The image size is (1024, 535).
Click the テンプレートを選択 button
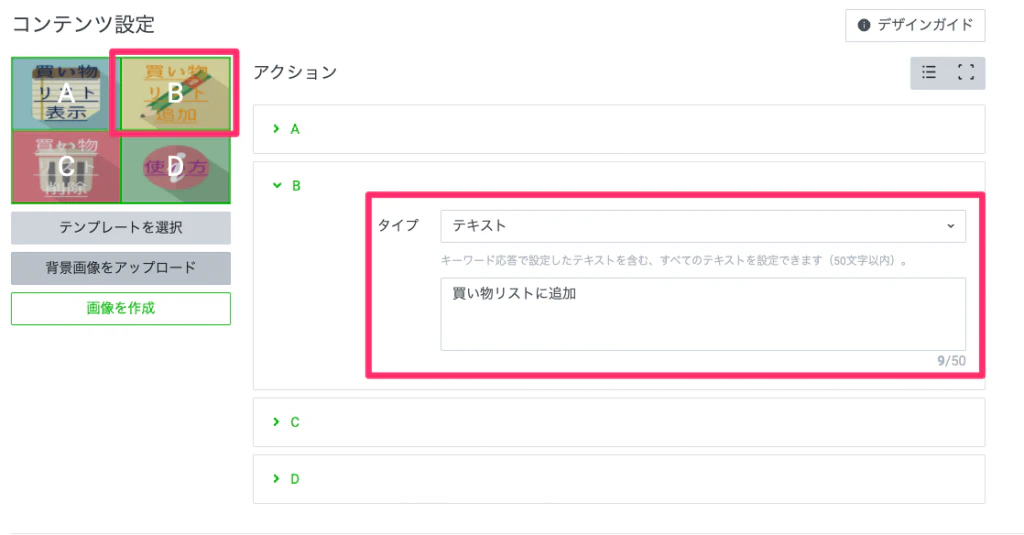(x=121, y=228)
